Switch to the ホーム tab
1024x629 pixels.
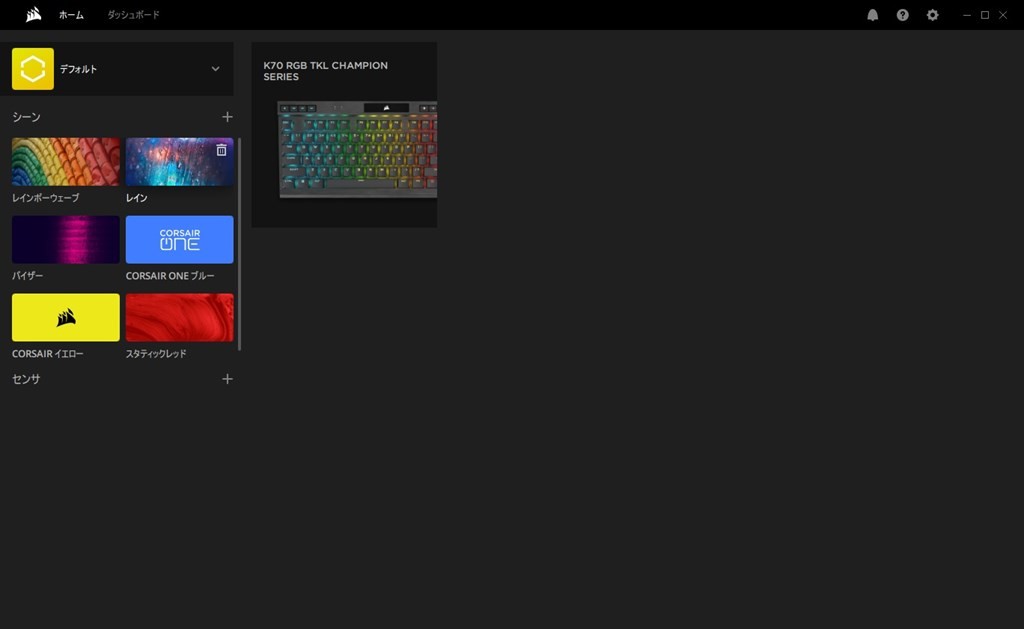(71, 15)
